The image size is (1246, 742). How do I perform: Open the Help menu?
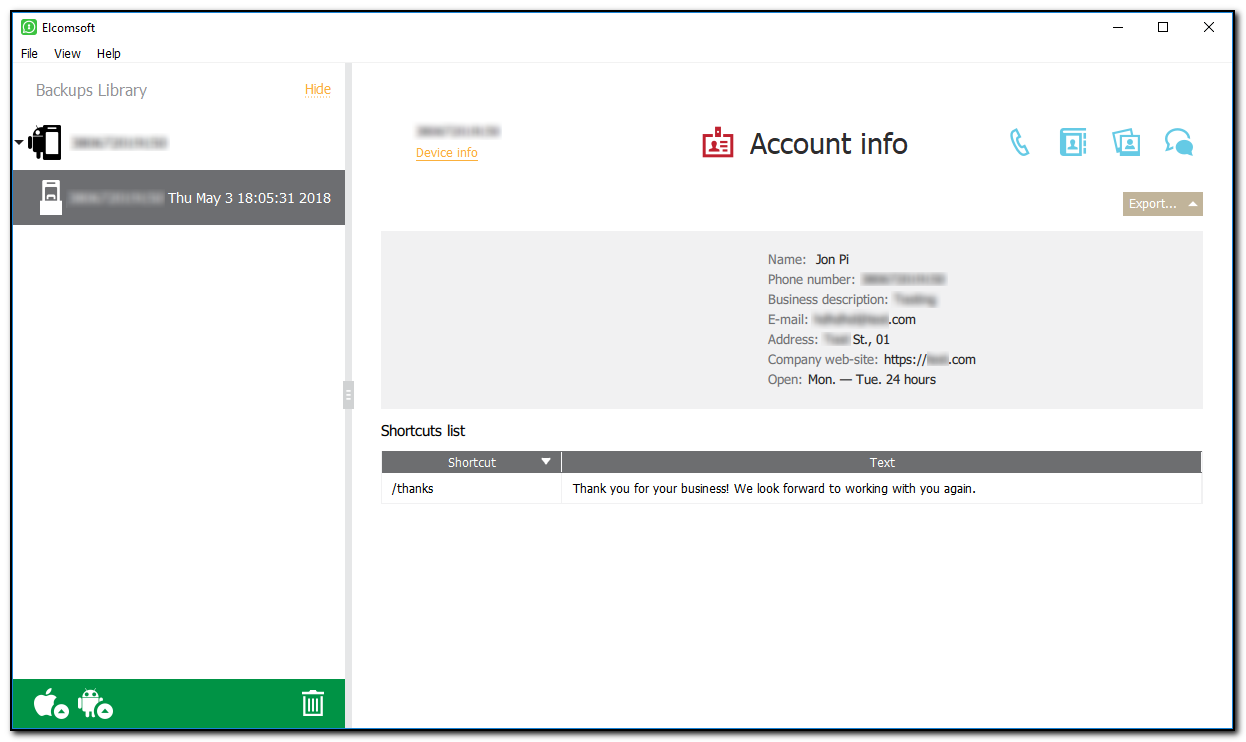(x=108, y=54)
